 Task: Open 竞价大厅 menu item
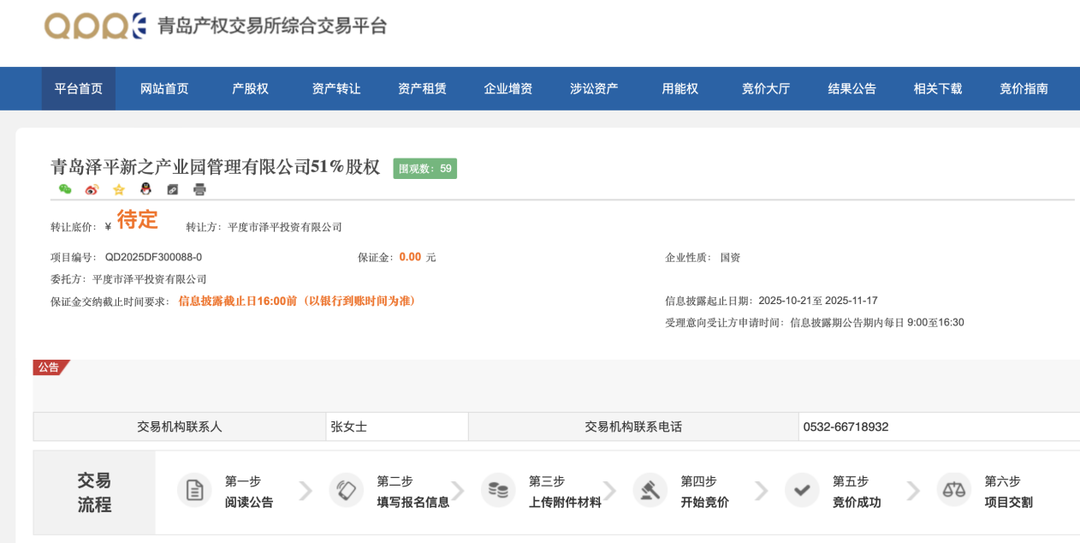(x=766, y=89)
